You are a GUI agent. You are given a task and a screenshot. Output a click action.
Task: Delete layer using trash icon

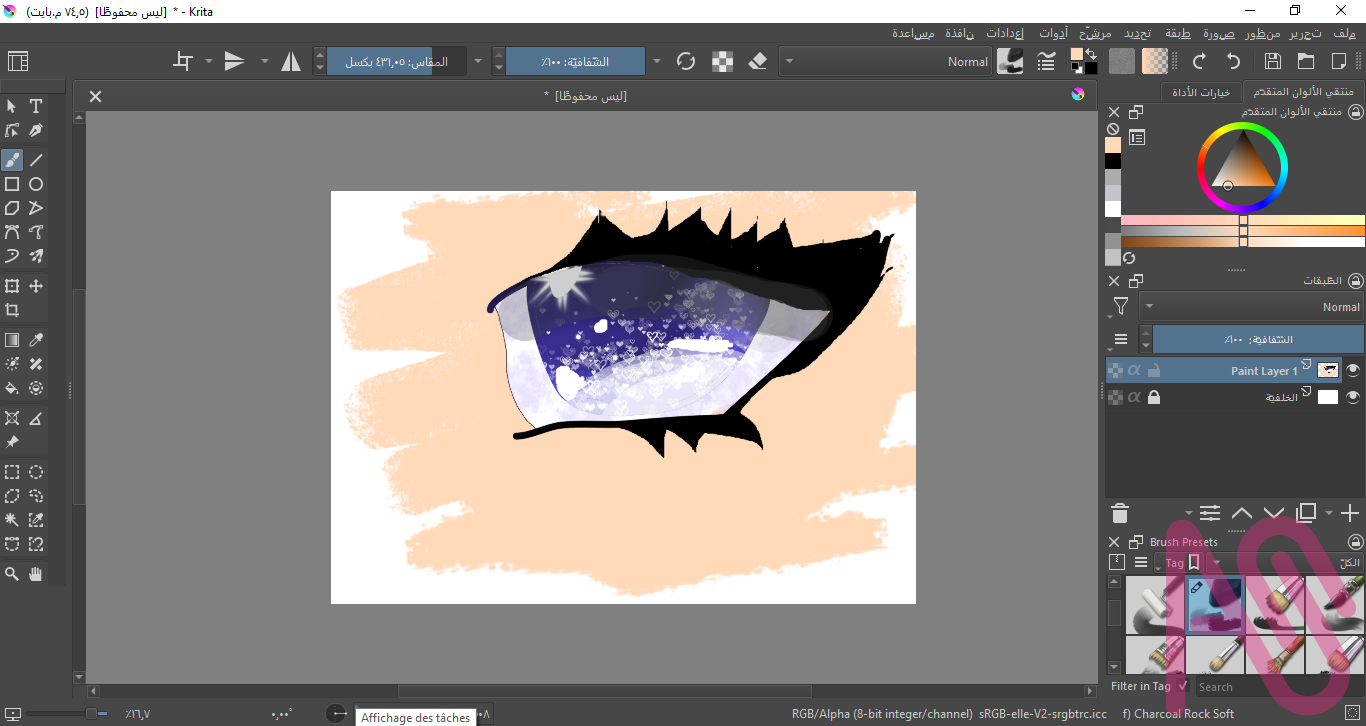pyautogui.click(x=1120, y=514)
